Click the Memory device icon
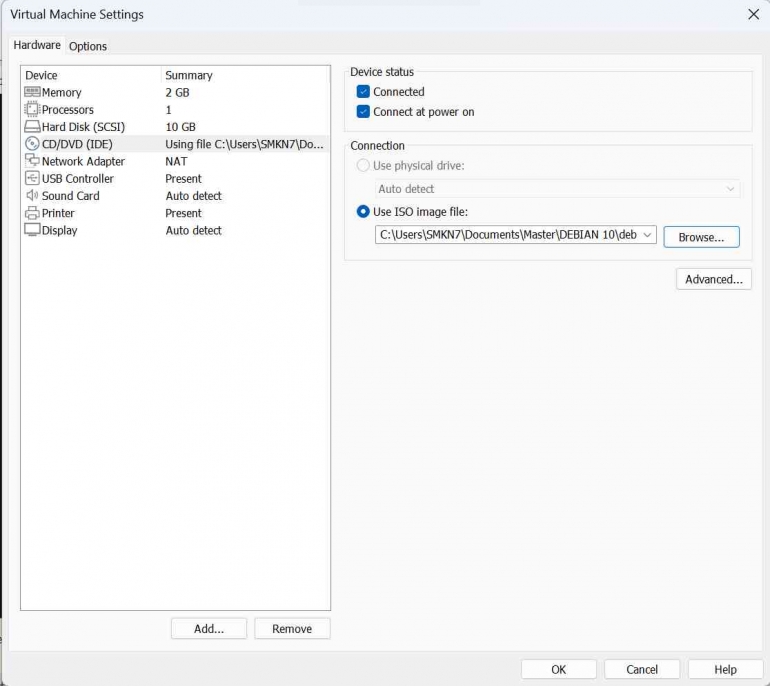 pos(32,92)
